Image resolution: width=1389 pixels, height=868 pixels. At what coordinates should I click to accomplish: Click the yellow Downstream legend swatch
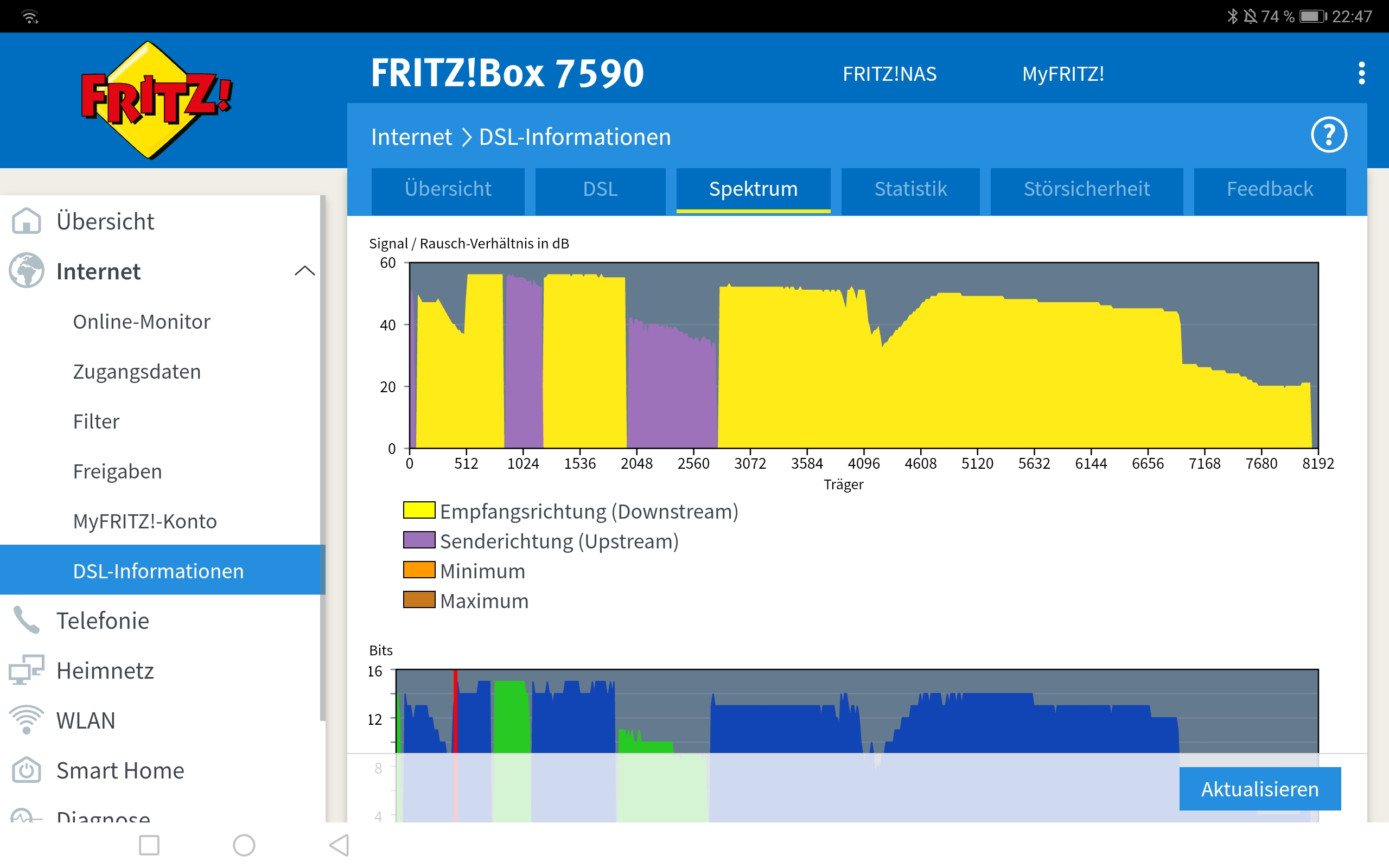pyautogui.click(x=419, y=510)
